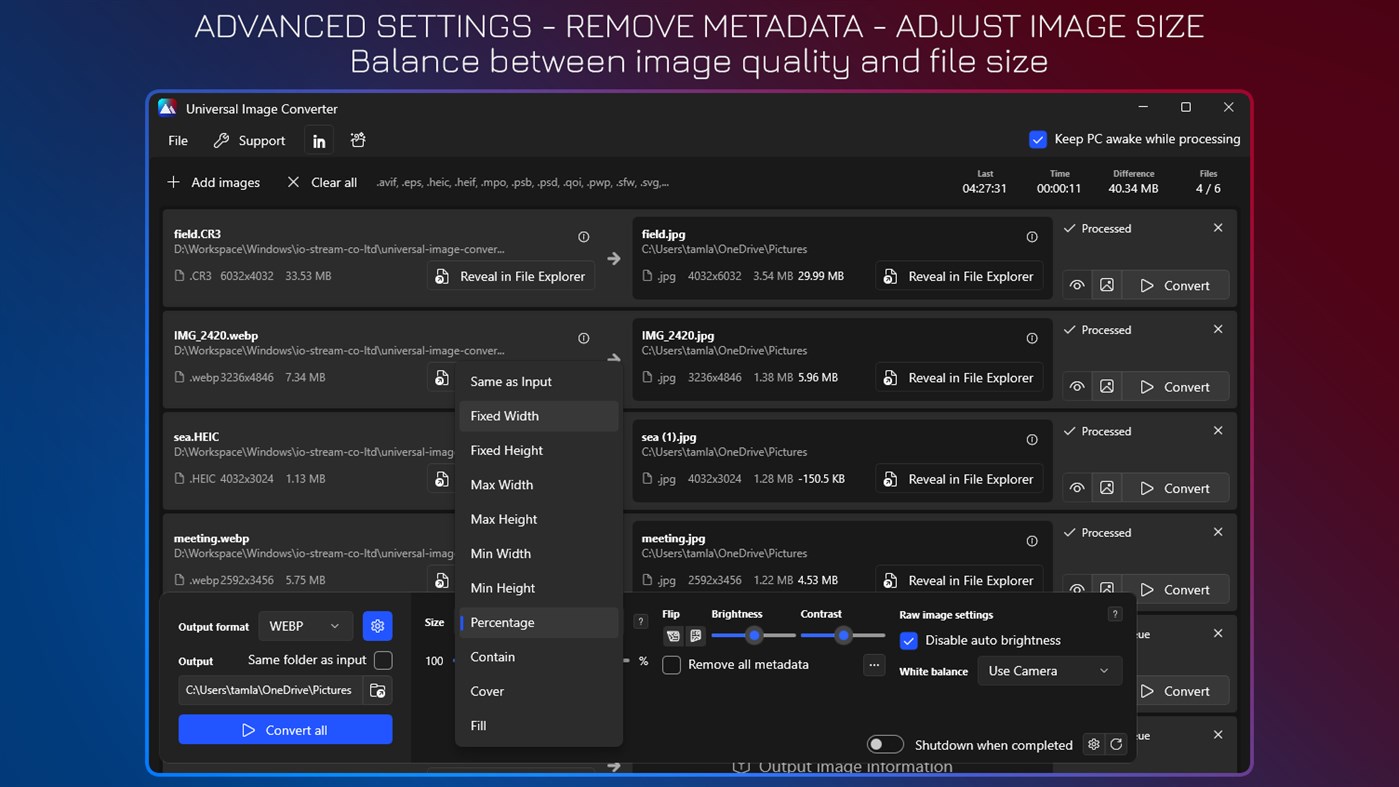Screen dimensions: 1399x787
Task: Open image thumbnail view for IMG_2420.jpg result
Action: click(x=1107, y=386)
